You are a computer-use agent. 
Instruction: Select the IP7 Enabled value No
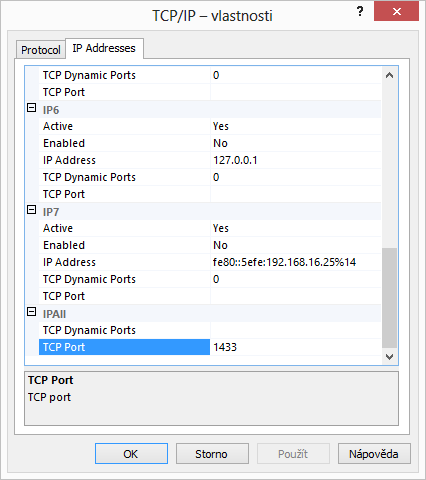[x=295, y=245]
